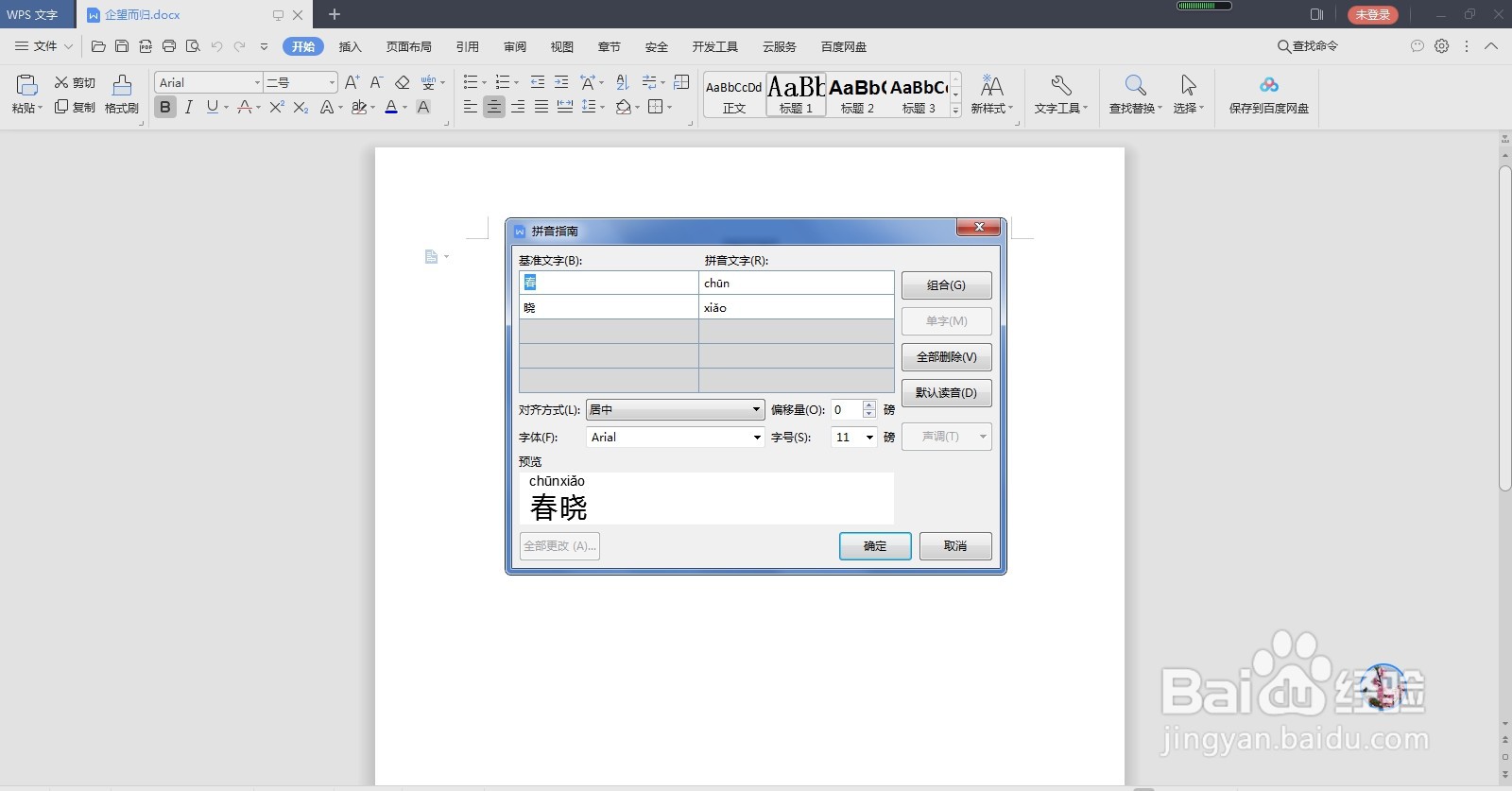Apply the text highlight color button
This screenshot has width=1512, height=791.
(359, 108)
